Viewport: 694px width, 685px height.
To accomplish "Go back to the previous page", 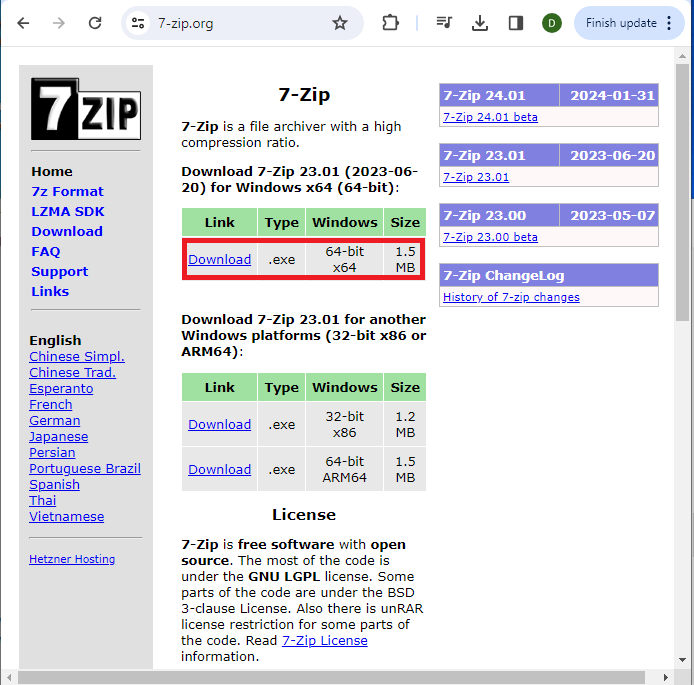I will pos(23,23).
